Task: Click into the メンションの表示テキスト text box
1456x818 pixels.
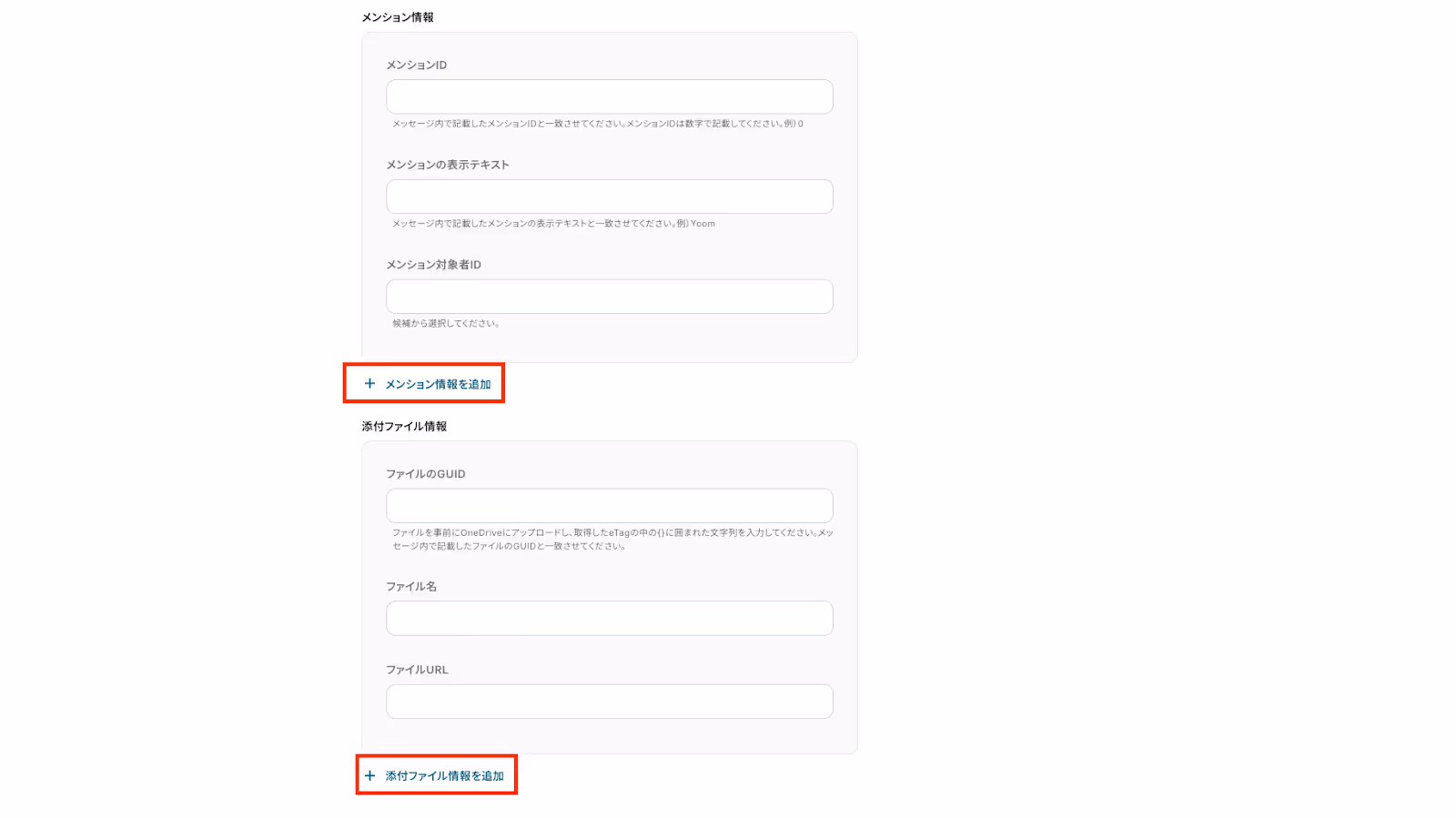Action: (610, 197)
